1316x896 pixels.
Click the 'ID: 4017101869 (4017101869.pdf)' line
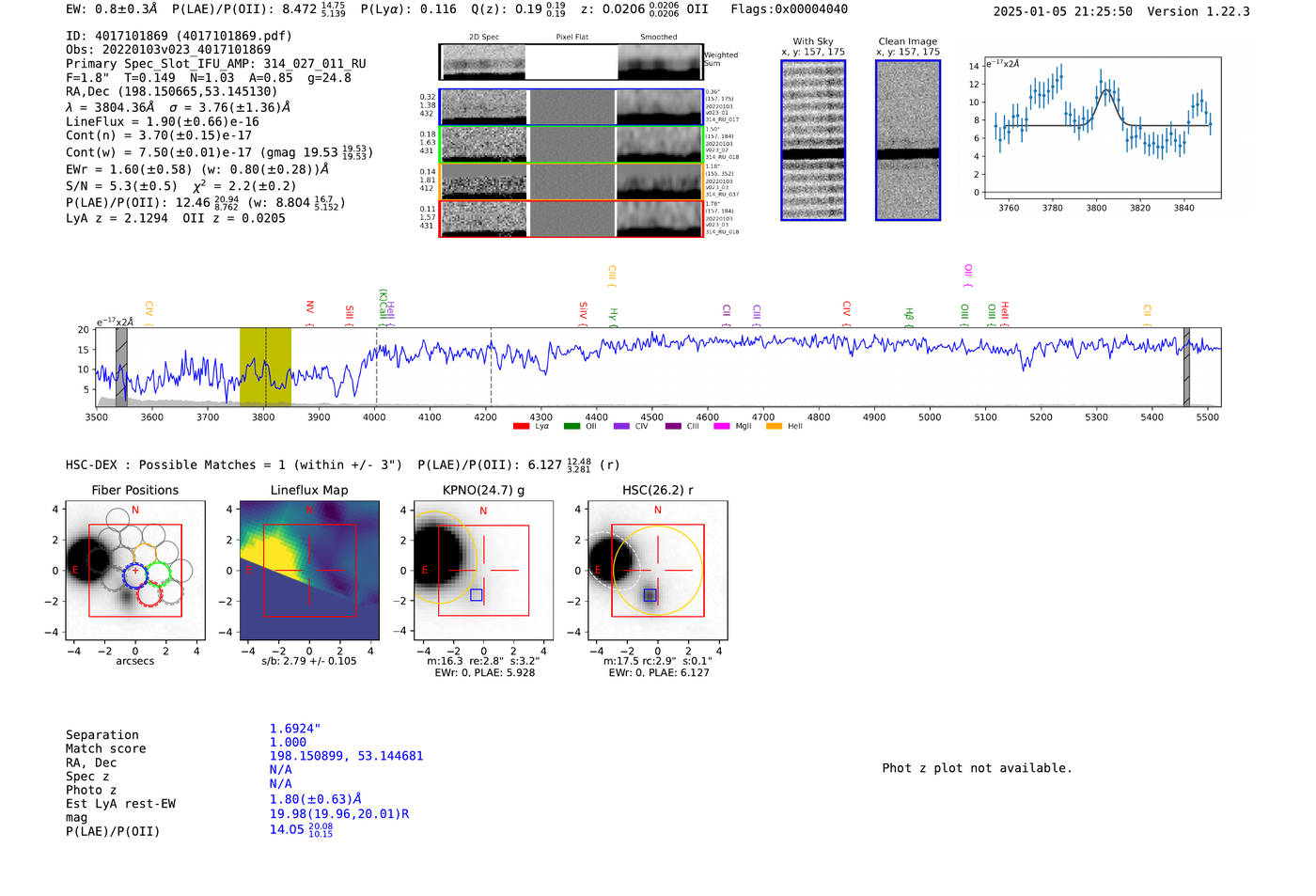coord(179,36)
